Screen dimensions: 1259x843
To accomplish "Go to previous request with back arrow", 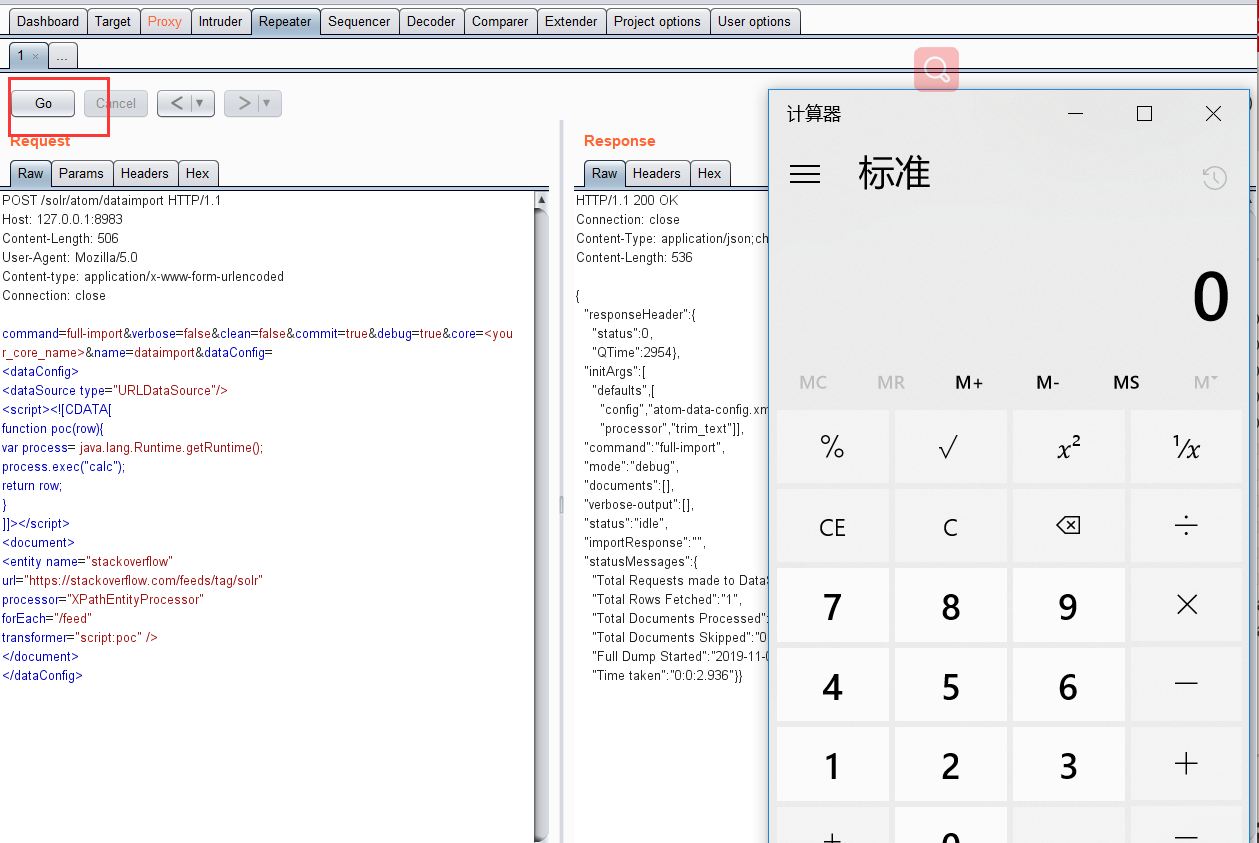I will 176,103.
